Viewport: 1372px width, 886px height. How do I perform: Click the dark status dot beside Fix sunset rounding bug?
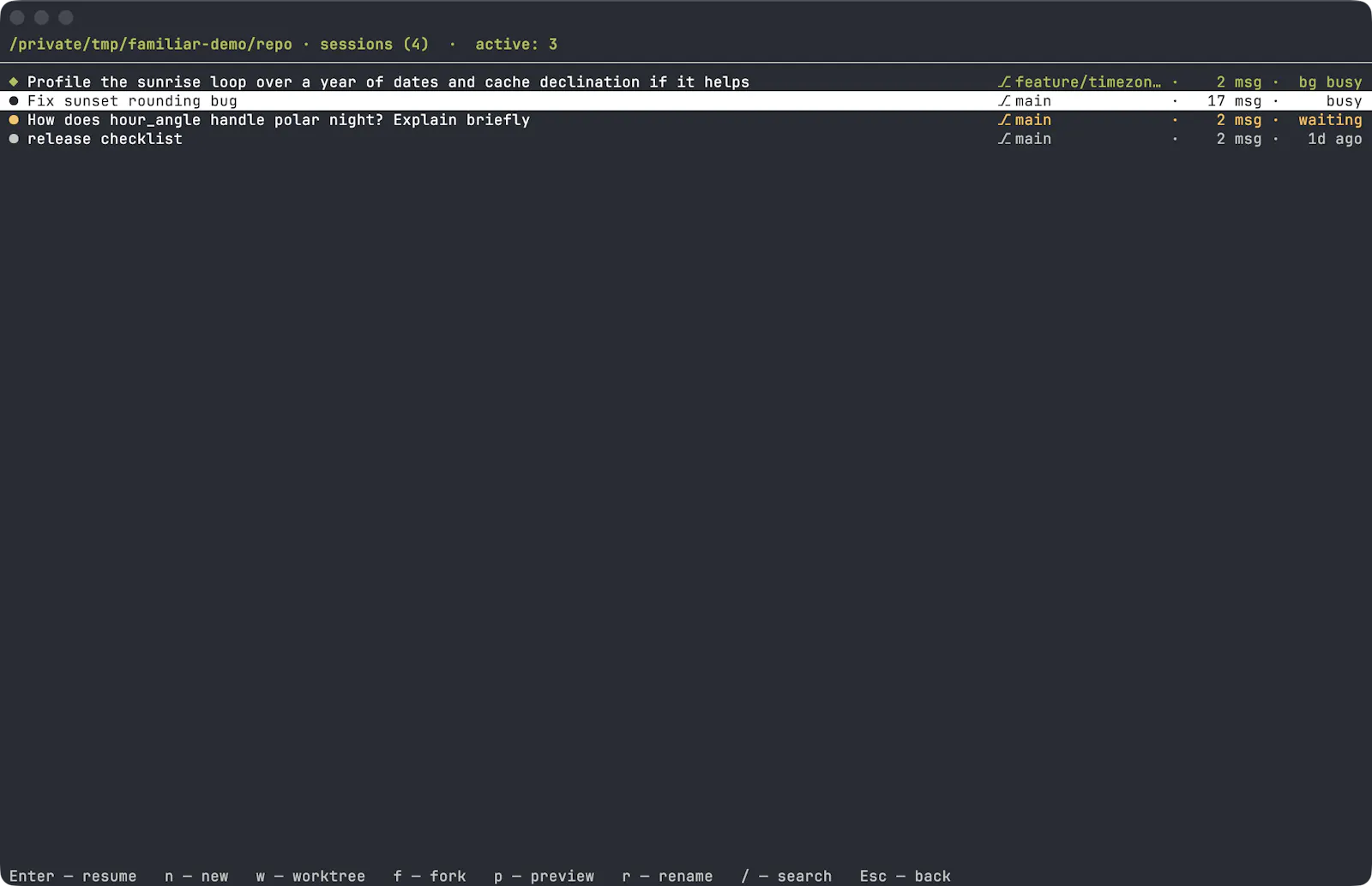[14, 100]
